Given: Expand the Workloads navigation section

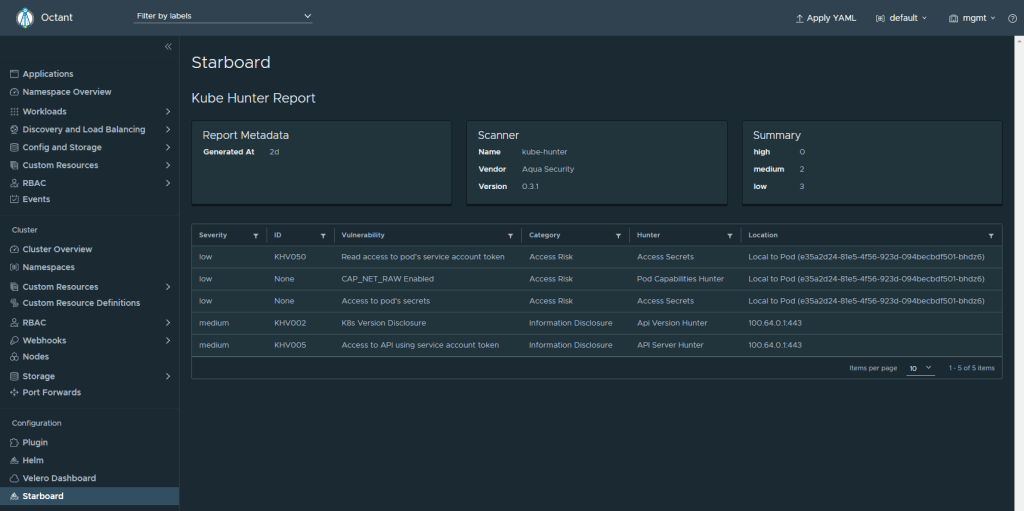Looking at the screenshot, I should [x=168, y=111].
